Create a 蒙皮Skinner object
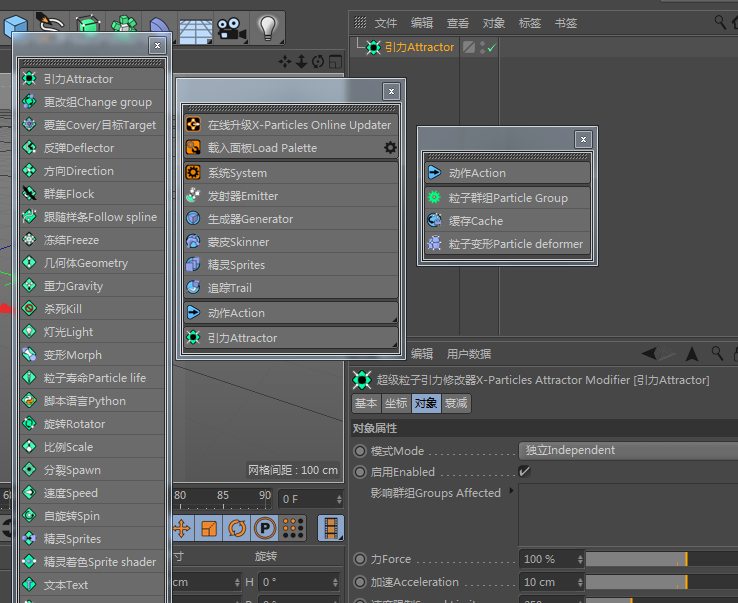This screenshot has width=738, height=603. click(291, 242)
